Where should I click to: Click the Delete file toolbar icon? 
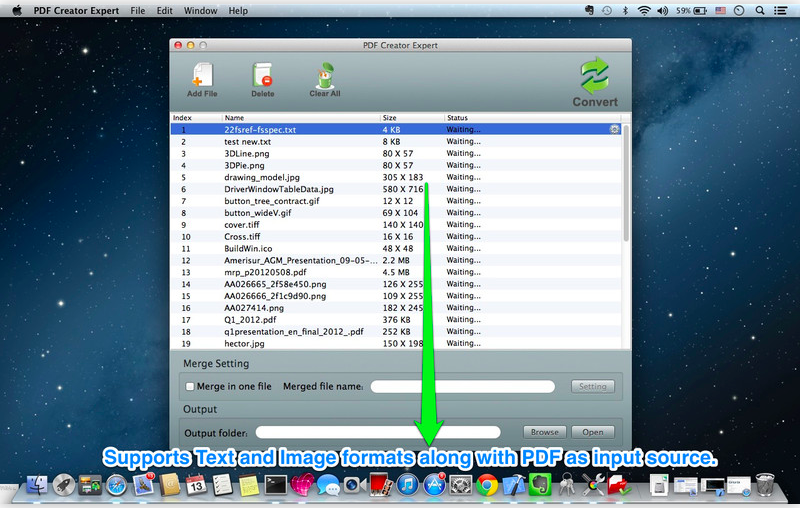[263, 80]
